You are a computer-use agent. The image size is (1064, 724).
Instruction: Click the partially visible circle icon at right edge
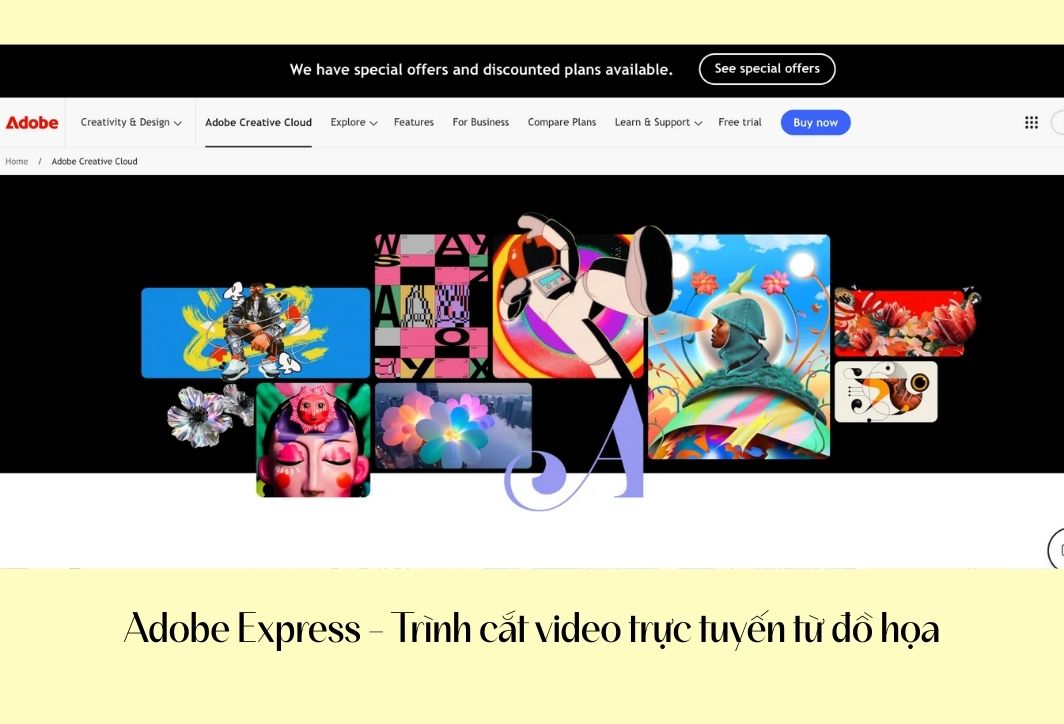(x=1056, y=548)
